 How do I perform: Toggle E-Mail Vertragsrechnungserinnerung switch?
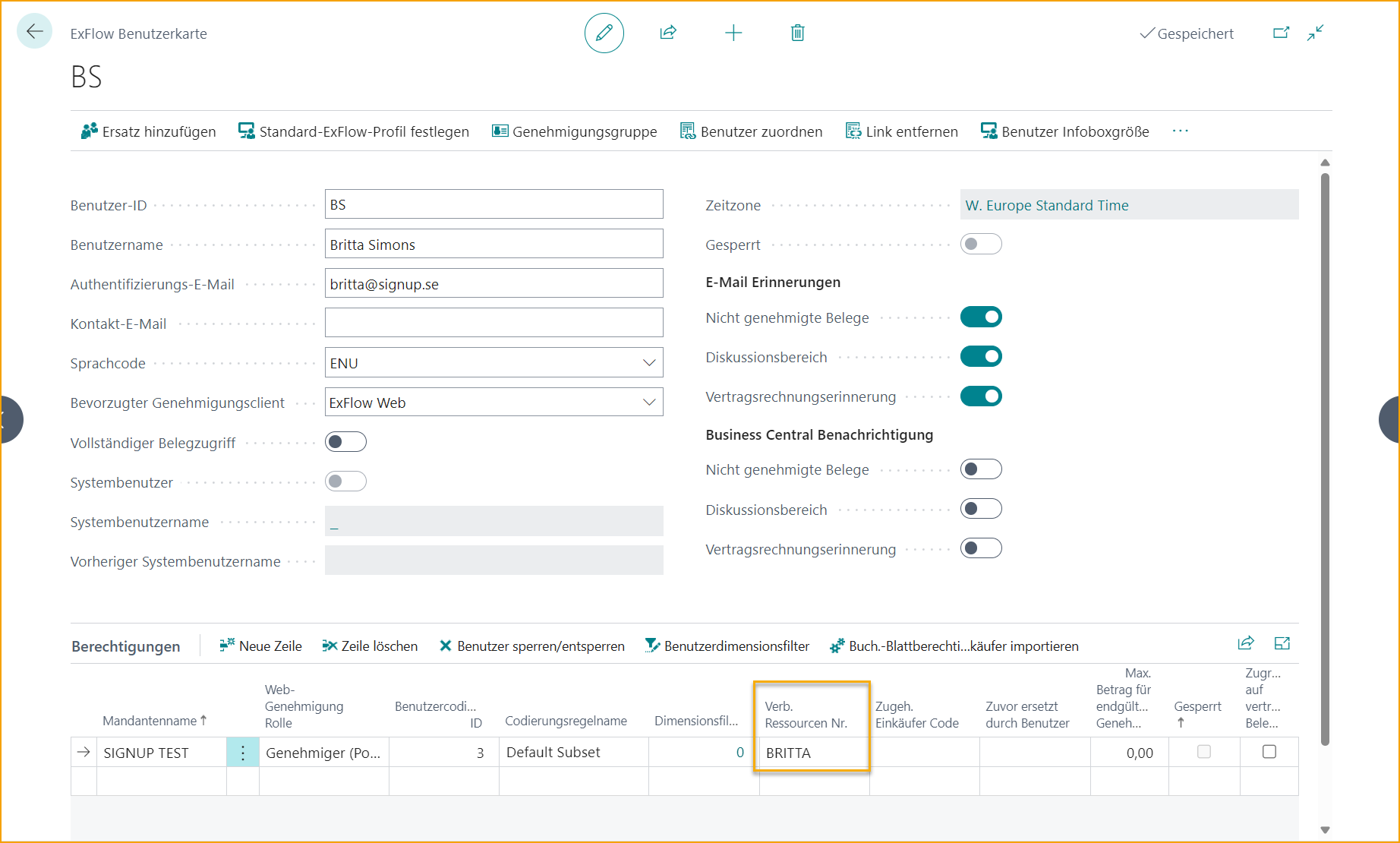point(981,396)
